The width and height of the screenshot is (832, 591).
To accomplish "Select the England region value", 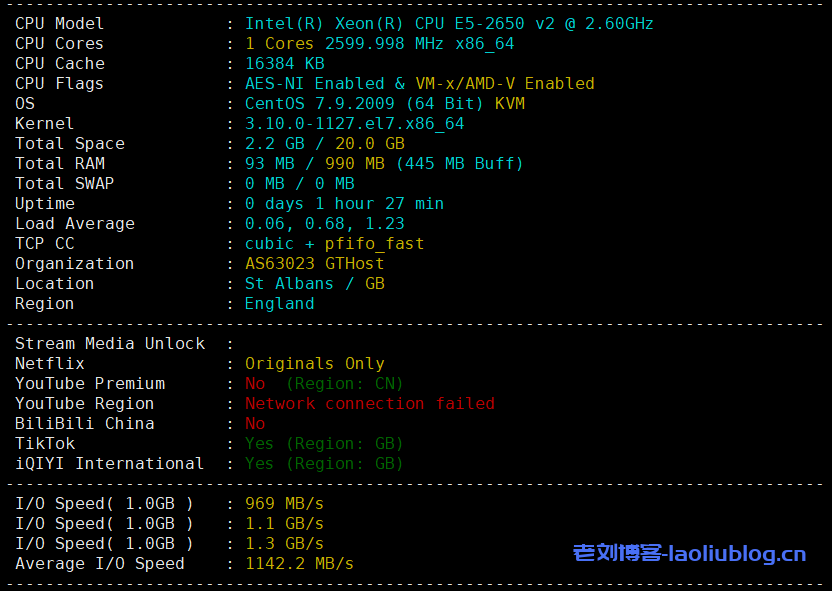I will coord(280,303).
